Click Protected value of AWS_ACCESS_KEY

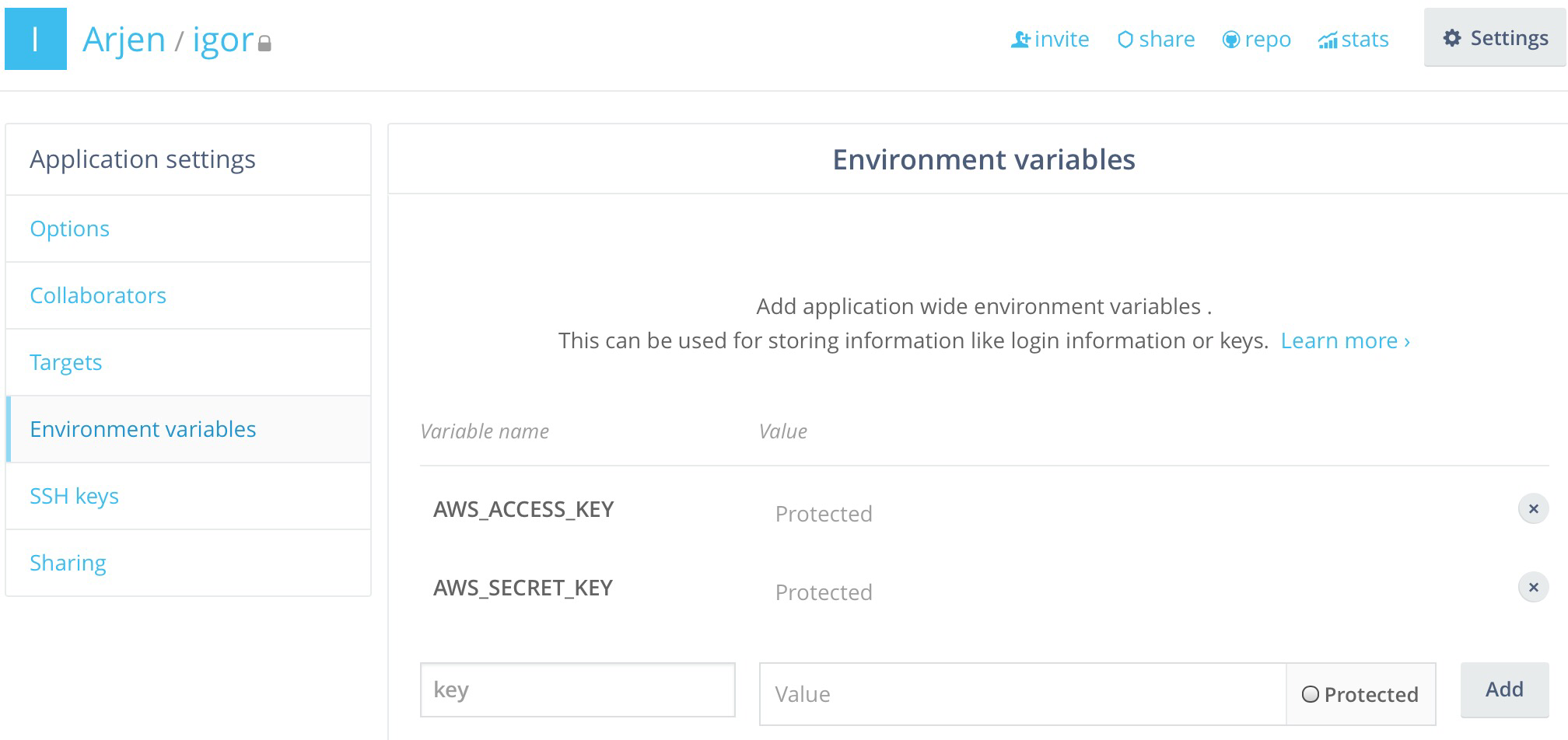(824, 514)
